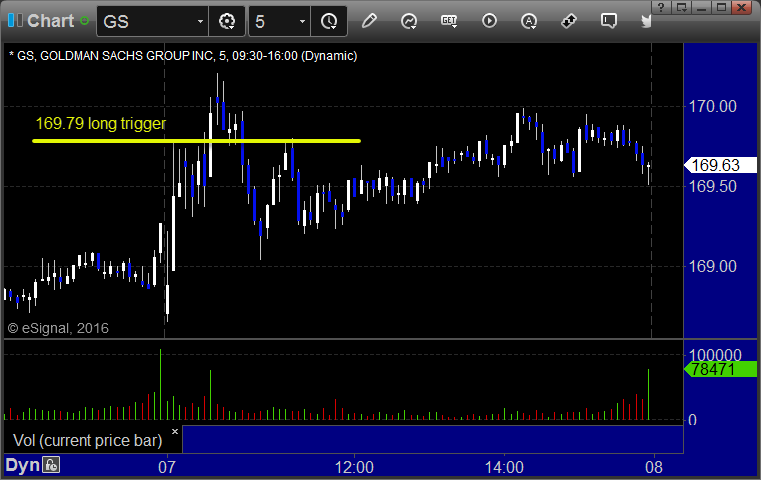
Task: Share chart via Twitter bird icon
Action: 646,21
